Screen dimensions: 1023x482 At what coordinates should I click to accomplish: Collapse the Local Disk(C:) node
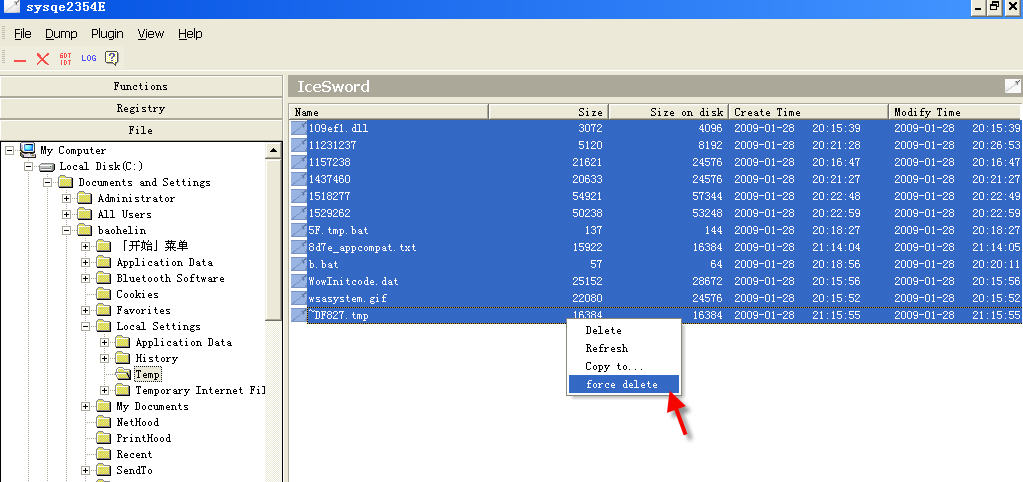28,166
